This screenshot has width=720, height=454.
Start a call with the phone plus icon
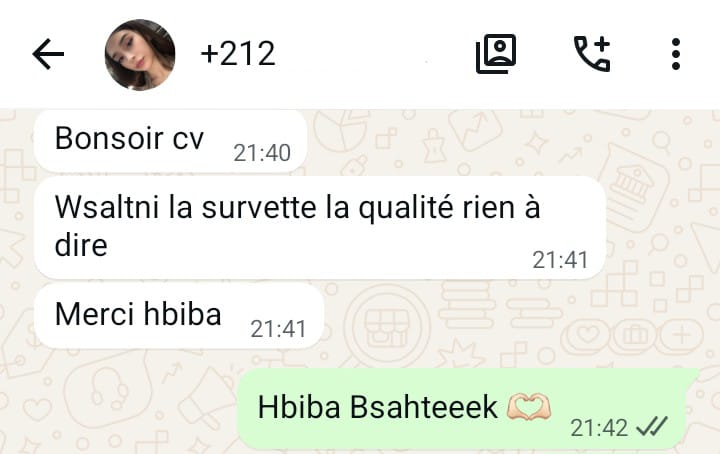(592, 54)
